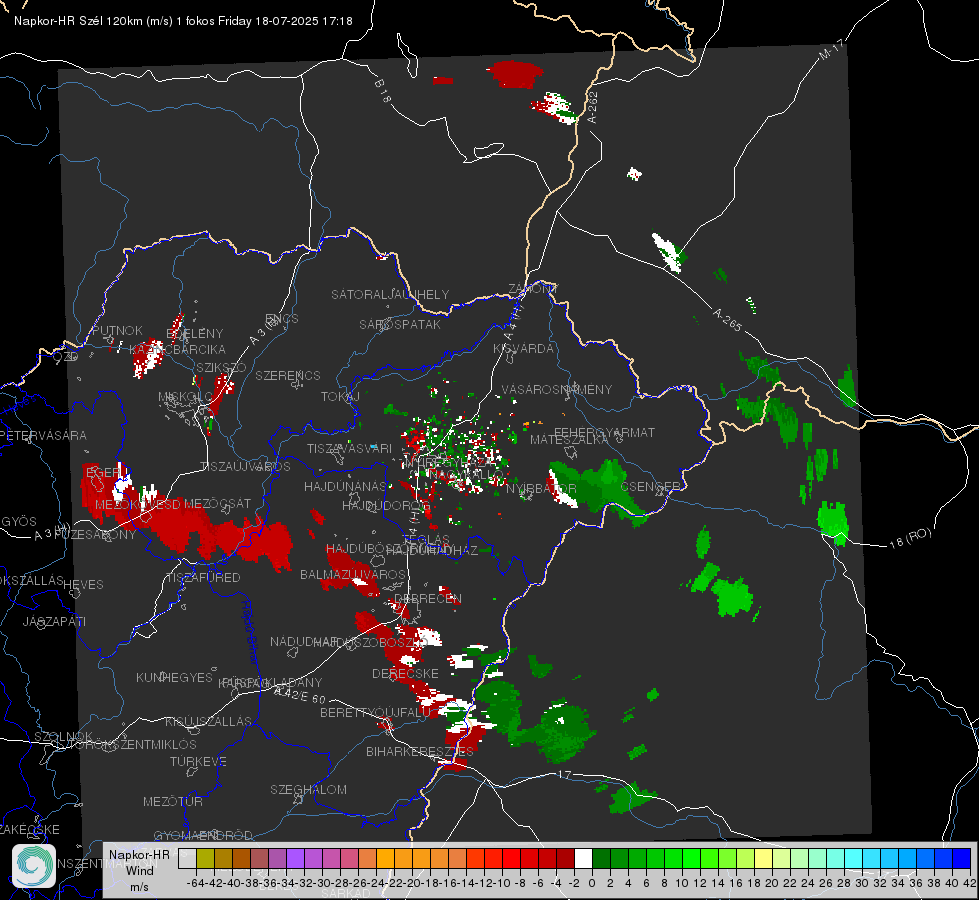Click the white 0 m/s legend swatch
The width and height of the screenshot is (979, 900).
pos(583,858)
